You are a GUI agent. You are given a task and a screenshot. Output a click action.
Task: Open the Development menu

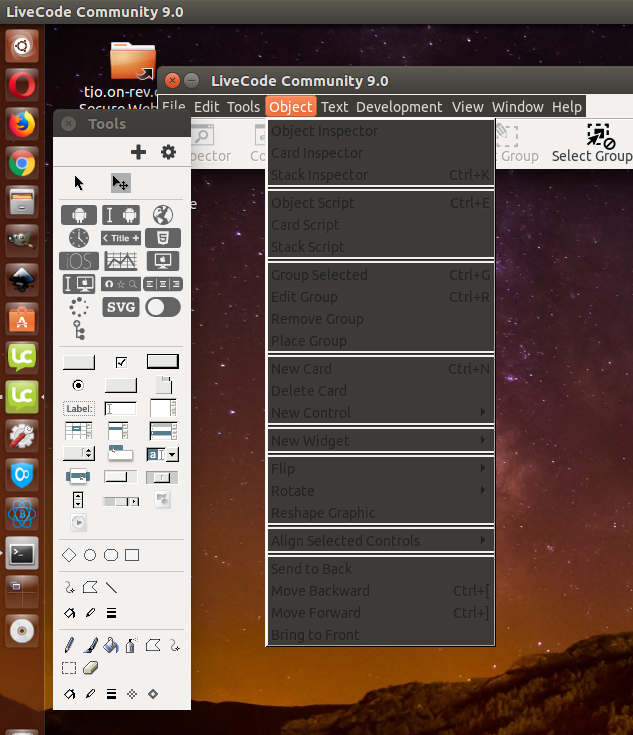click(x=398, y=107)
